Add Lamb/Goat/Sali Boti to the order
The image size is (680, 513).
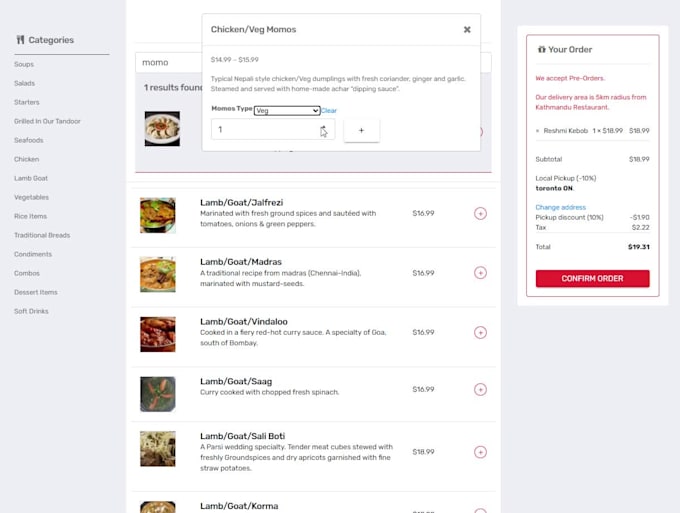(480, 452)
